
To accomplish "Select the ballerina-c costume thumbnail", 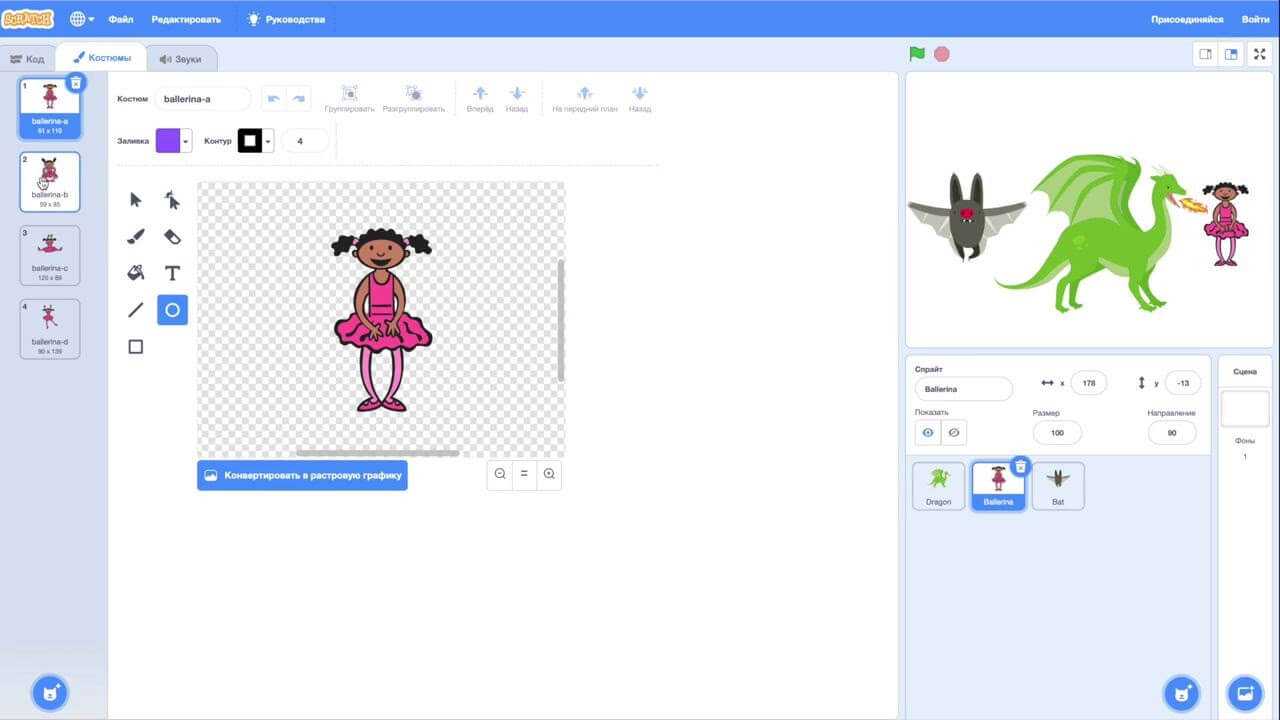I will pyautogui.click(x=50, y=255).
